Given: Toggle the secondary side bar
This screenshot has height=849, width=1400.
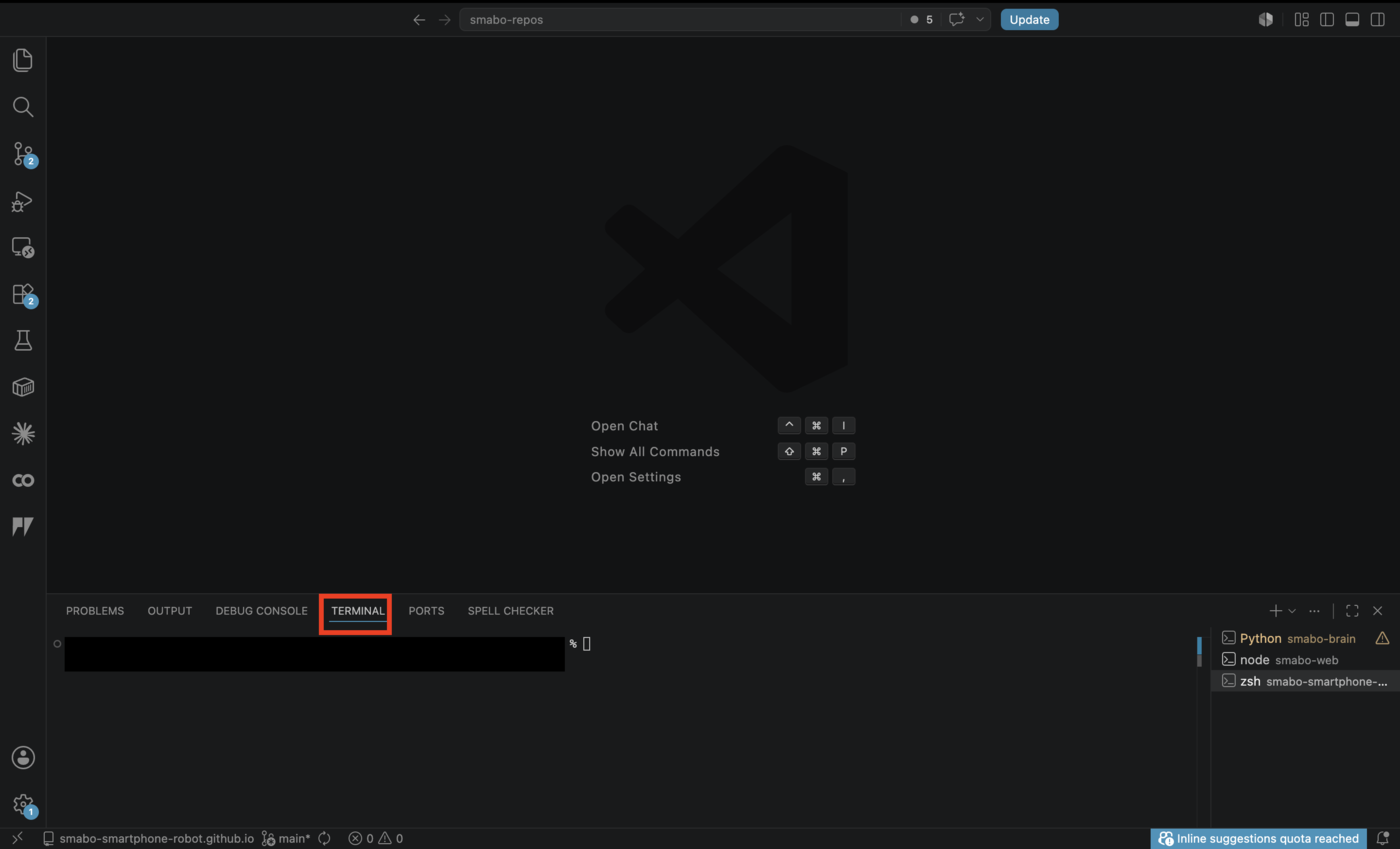Looking at the screenshot, I should 1377,19.
